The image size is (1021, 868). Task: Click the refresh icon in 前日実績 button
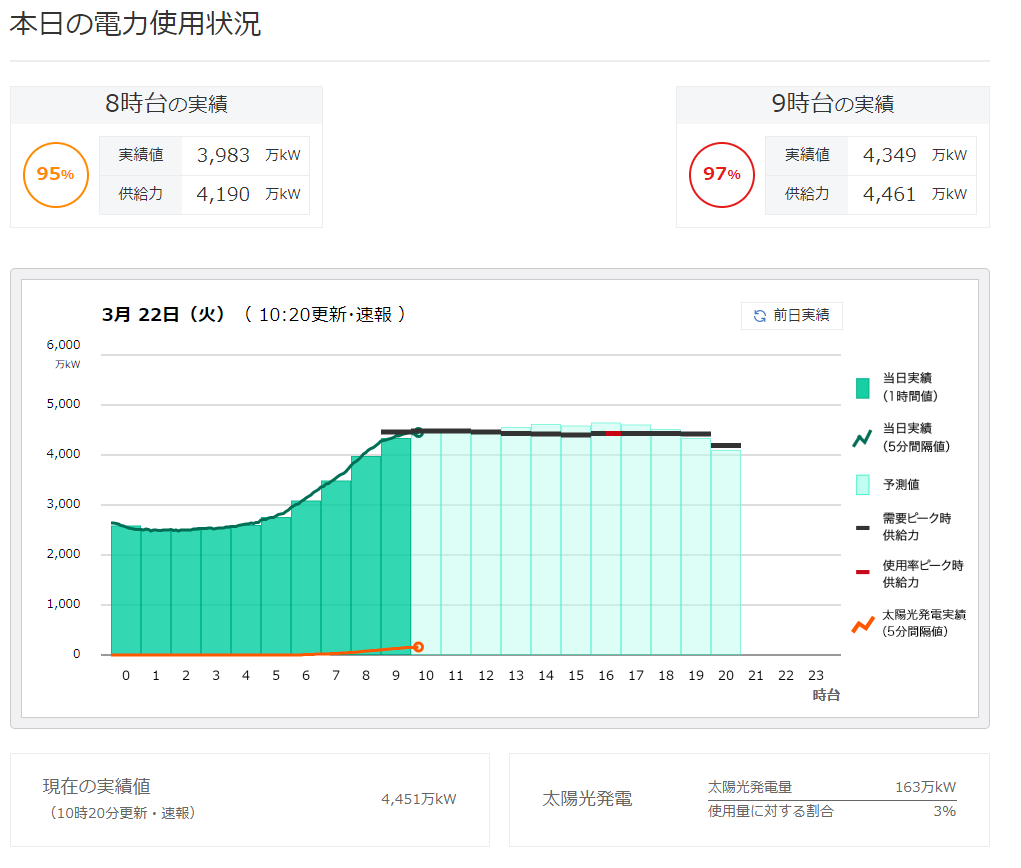[x=759, y=316]
